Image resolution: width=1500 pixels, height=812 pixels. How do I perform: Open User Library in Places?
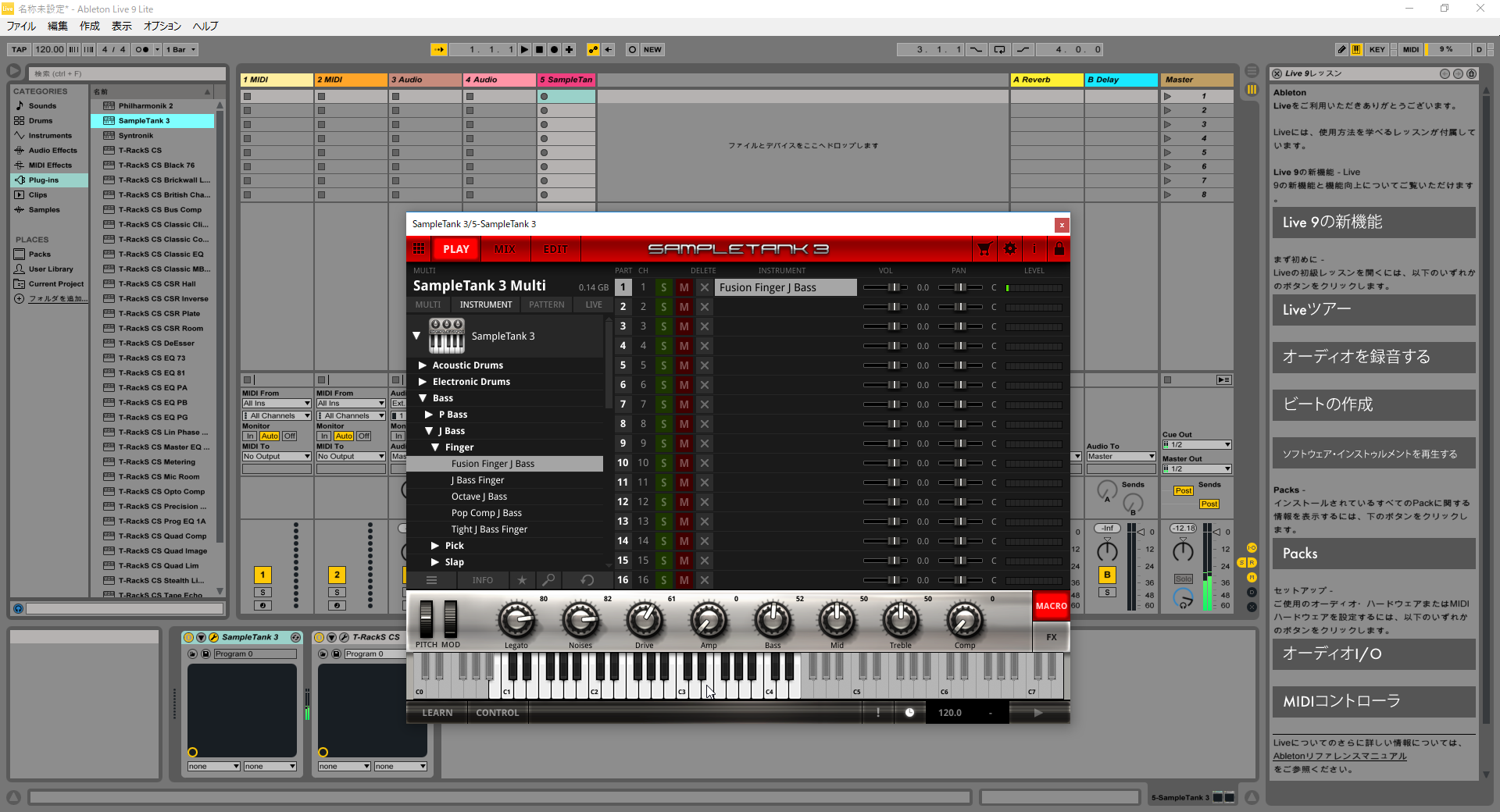pyautogui.click(x=51, y=269)
